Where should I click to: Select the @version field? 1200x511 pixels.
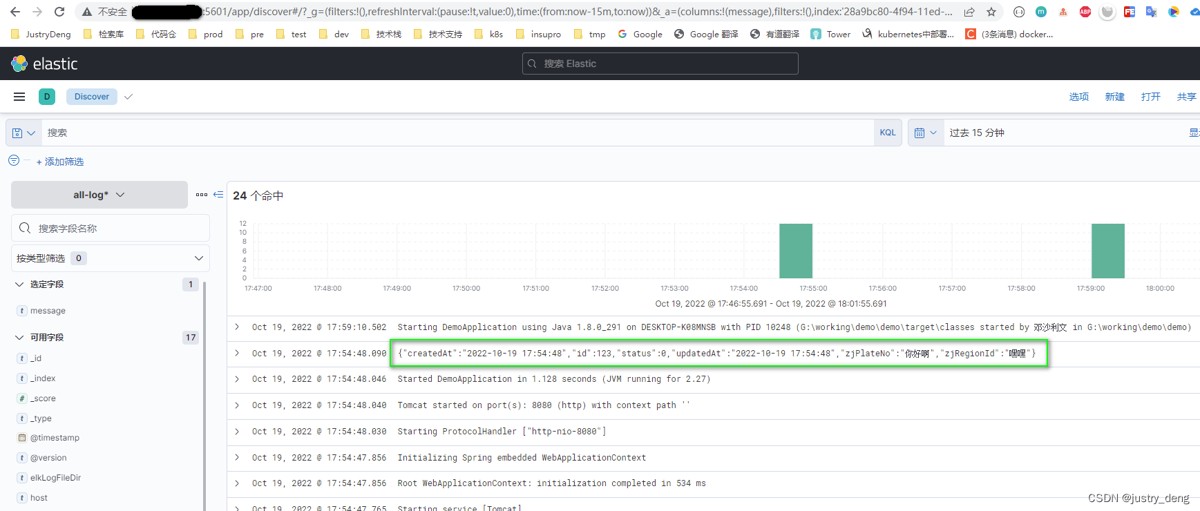click(49, 458)
